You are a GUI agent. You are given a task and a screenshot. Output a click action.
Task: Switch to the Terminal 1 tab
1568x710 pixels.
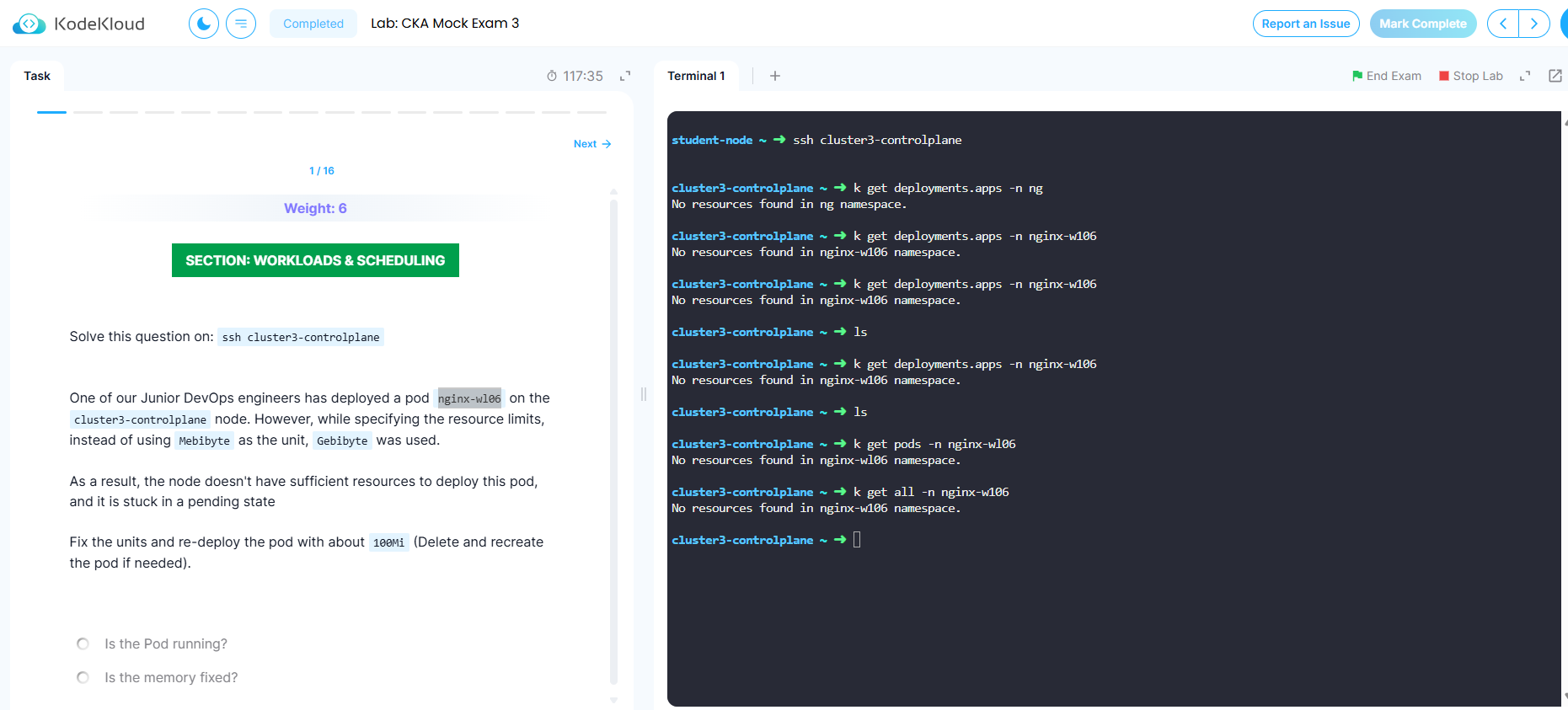pos(696,76)
